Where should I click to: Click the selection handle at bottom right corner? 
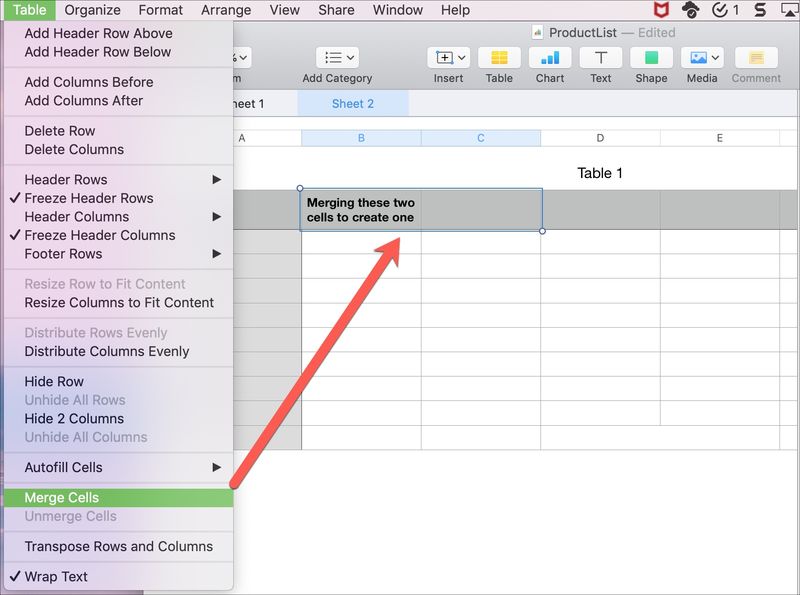(x=542, y=231)
